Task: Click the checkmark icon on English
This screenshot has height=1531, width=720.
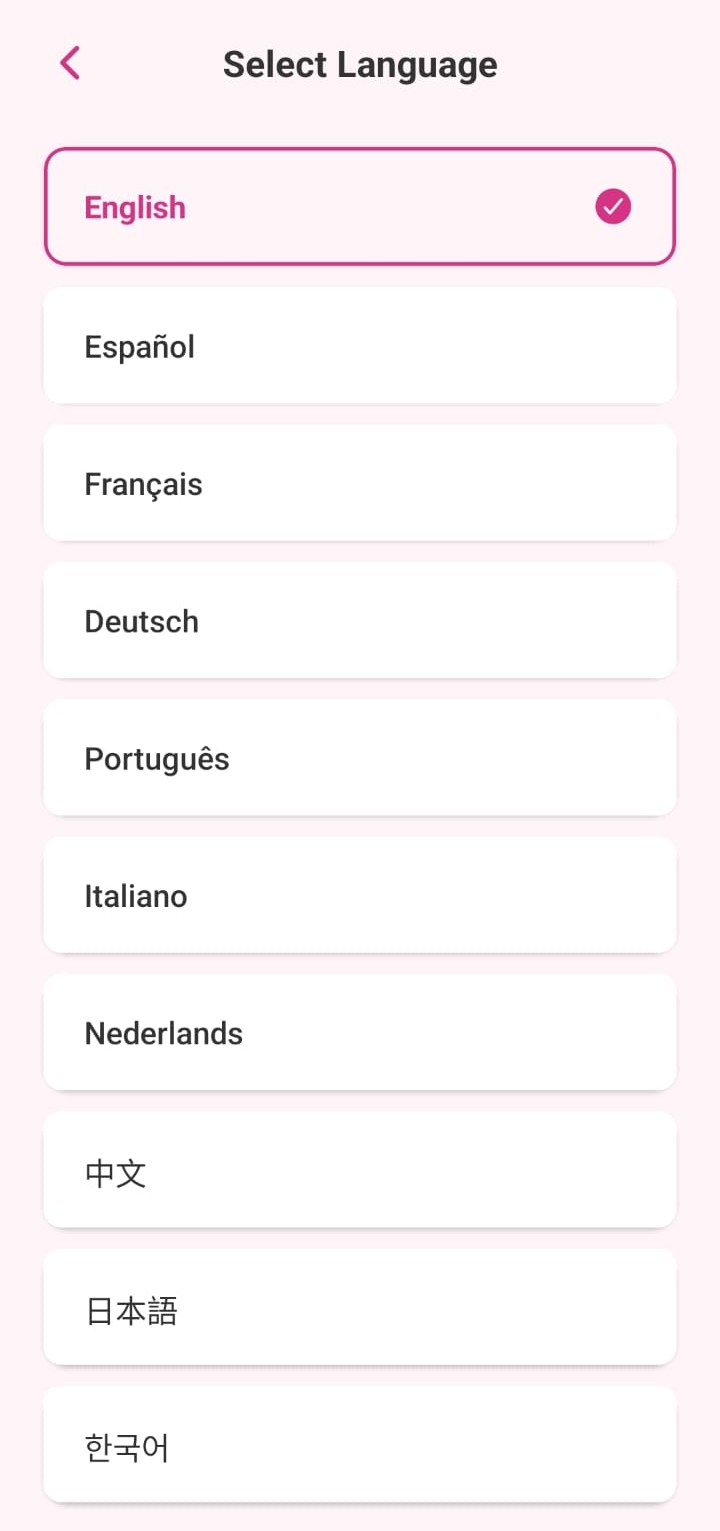Action: pos(613,207)
